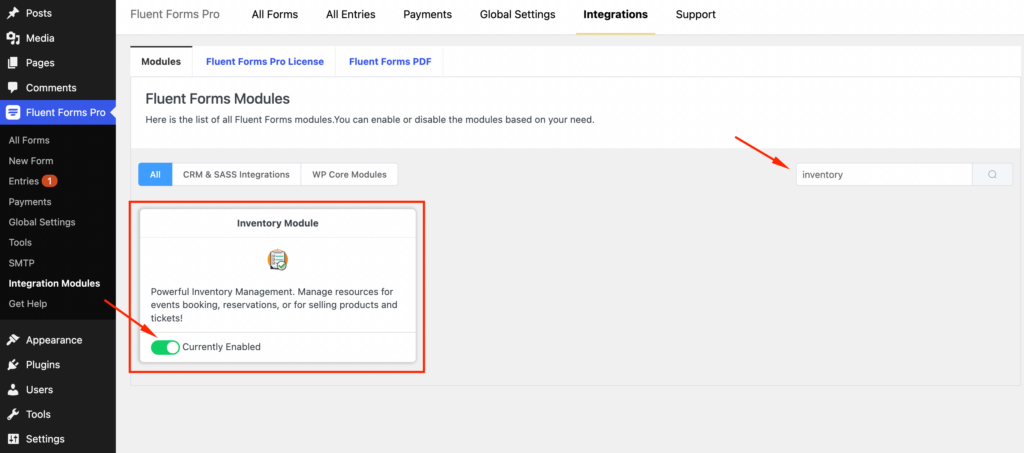Screen dimensions: 1024x453
Task: Click the search magnifier button
Action: [992, 174]
